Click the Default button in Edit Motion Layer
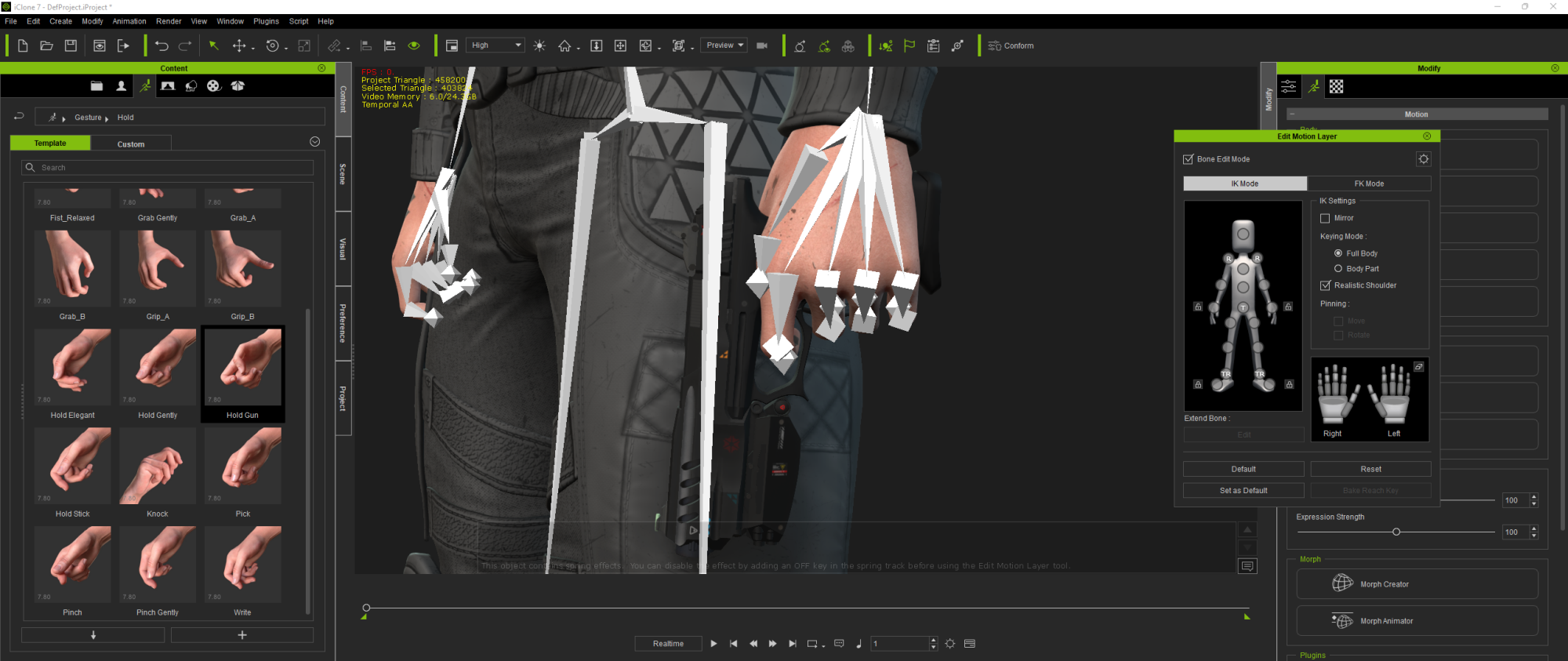Image resolution: width=1568 pixels, height=661 pixels. (1243, 469)
